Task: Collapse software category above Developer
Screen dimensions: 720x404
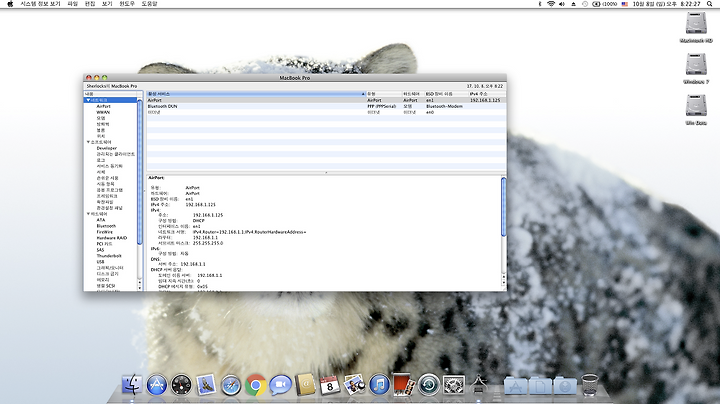Action: [88, 142]
